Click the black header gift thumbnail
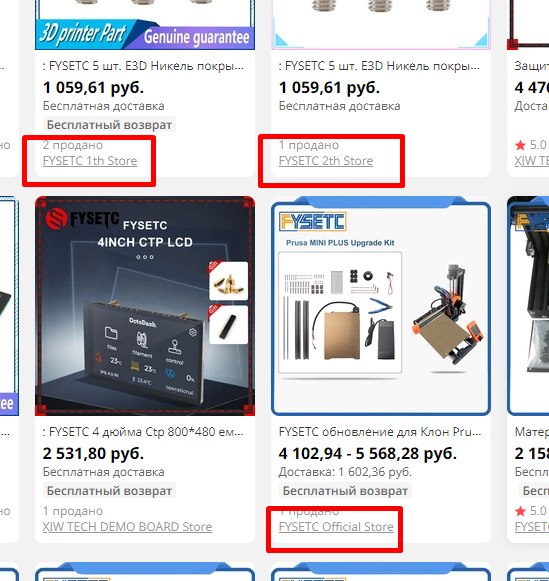Image resolution: width=549 pixels, height=581 pixels. tap(229, 325)
